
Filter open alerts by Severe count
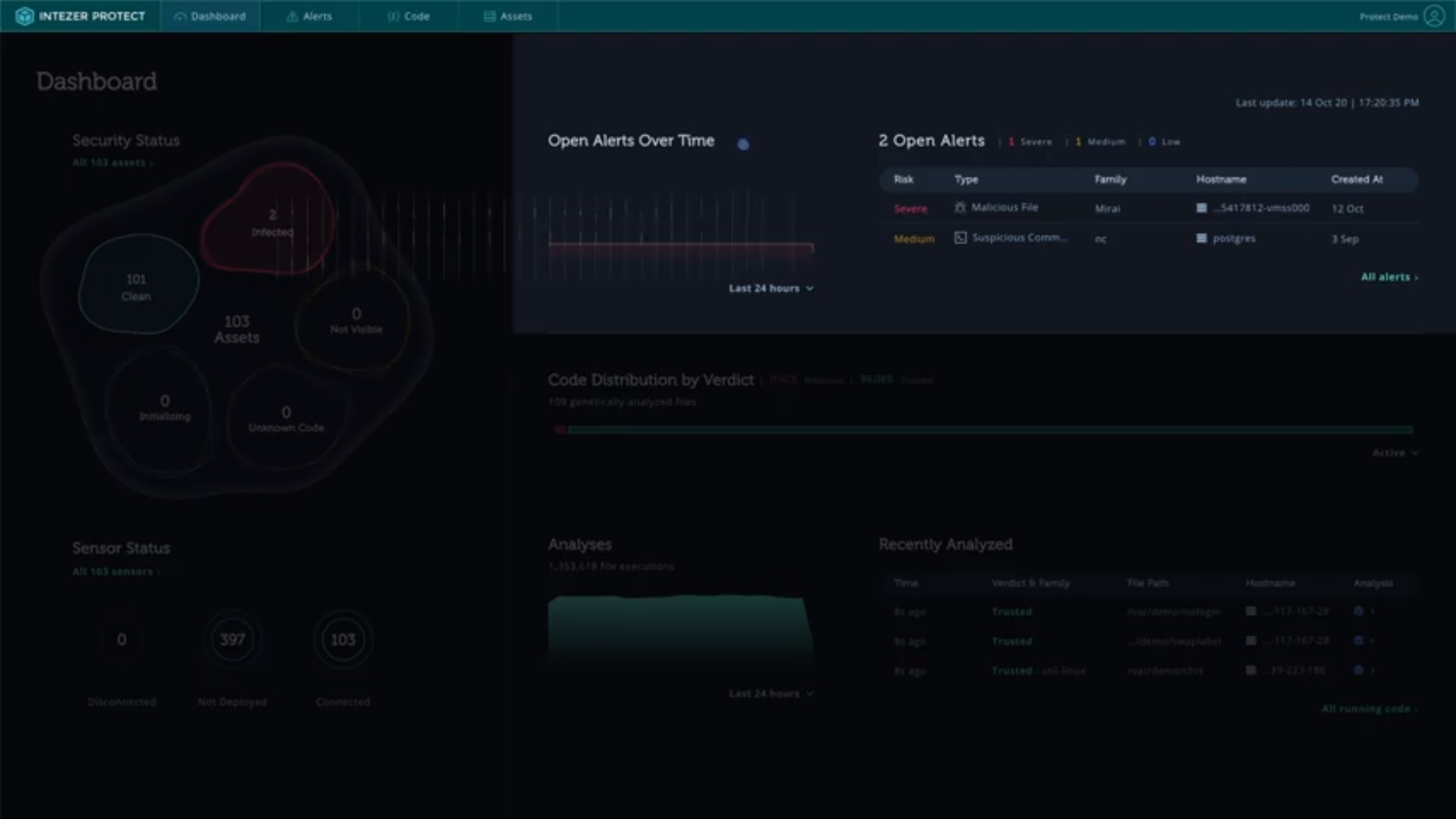coord(1030,142)
